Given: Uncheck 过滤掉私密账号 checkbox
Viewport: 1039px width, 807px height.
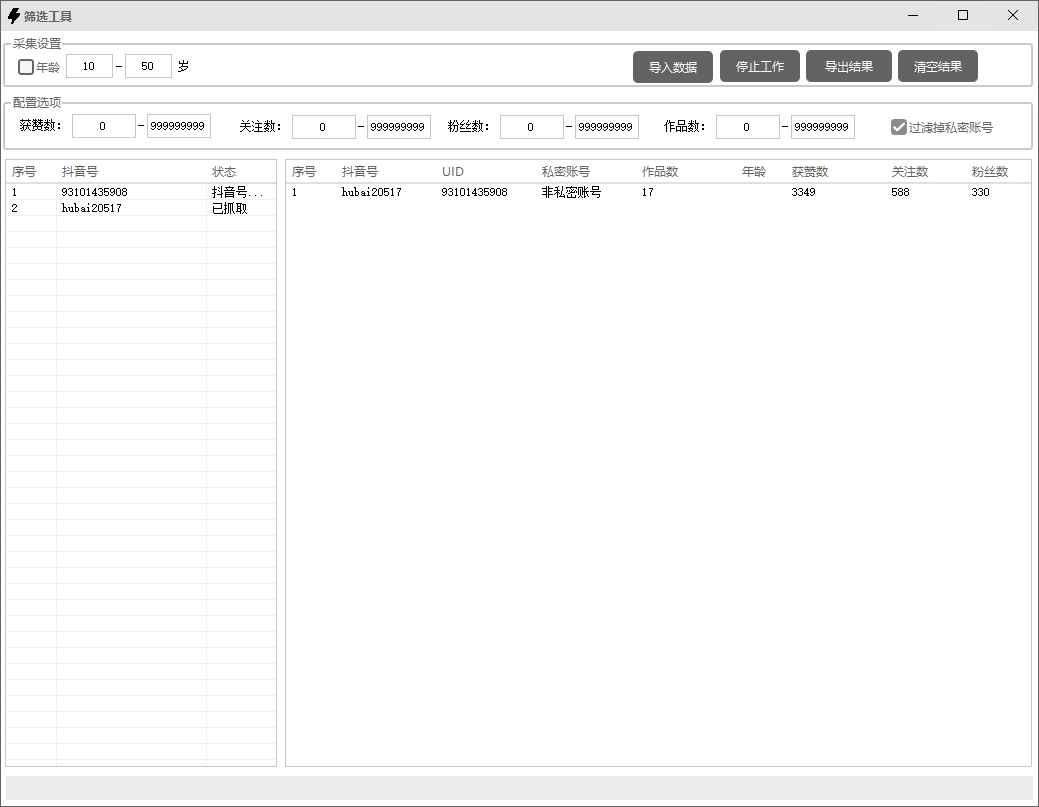Looking at the screenshot, I should 899,127.
